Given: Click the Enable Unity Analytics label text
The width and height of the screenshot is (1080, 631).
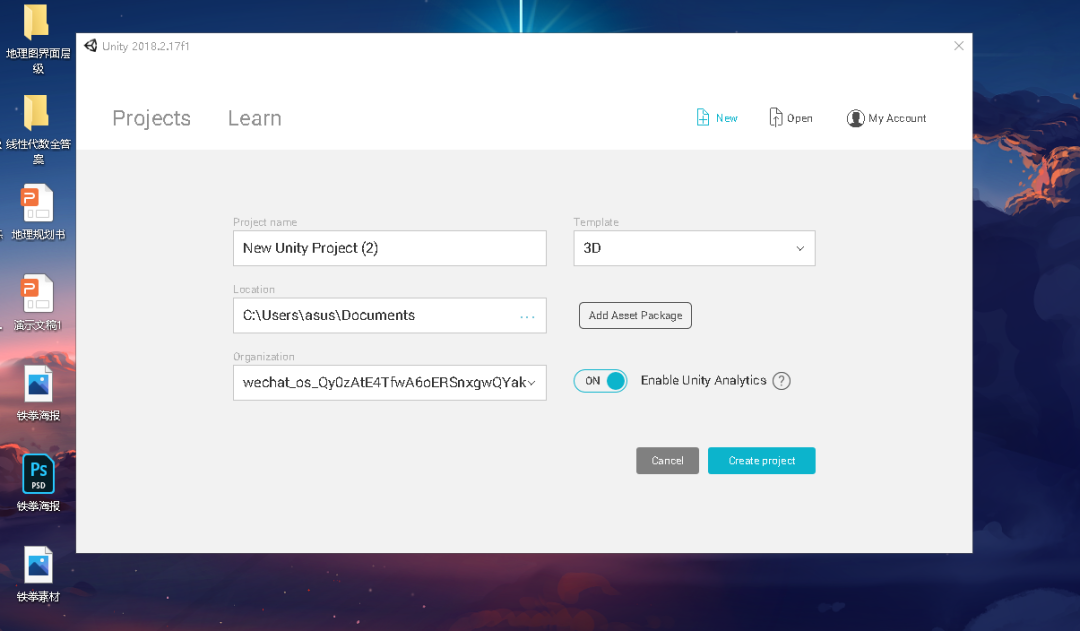Looking at the screenshot, I should point(703,381).
